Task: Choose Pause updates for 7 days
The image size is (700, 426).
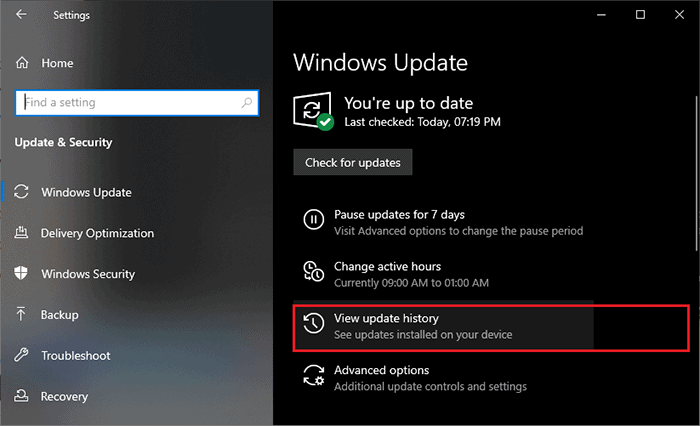Action: [x=443, y=222]
